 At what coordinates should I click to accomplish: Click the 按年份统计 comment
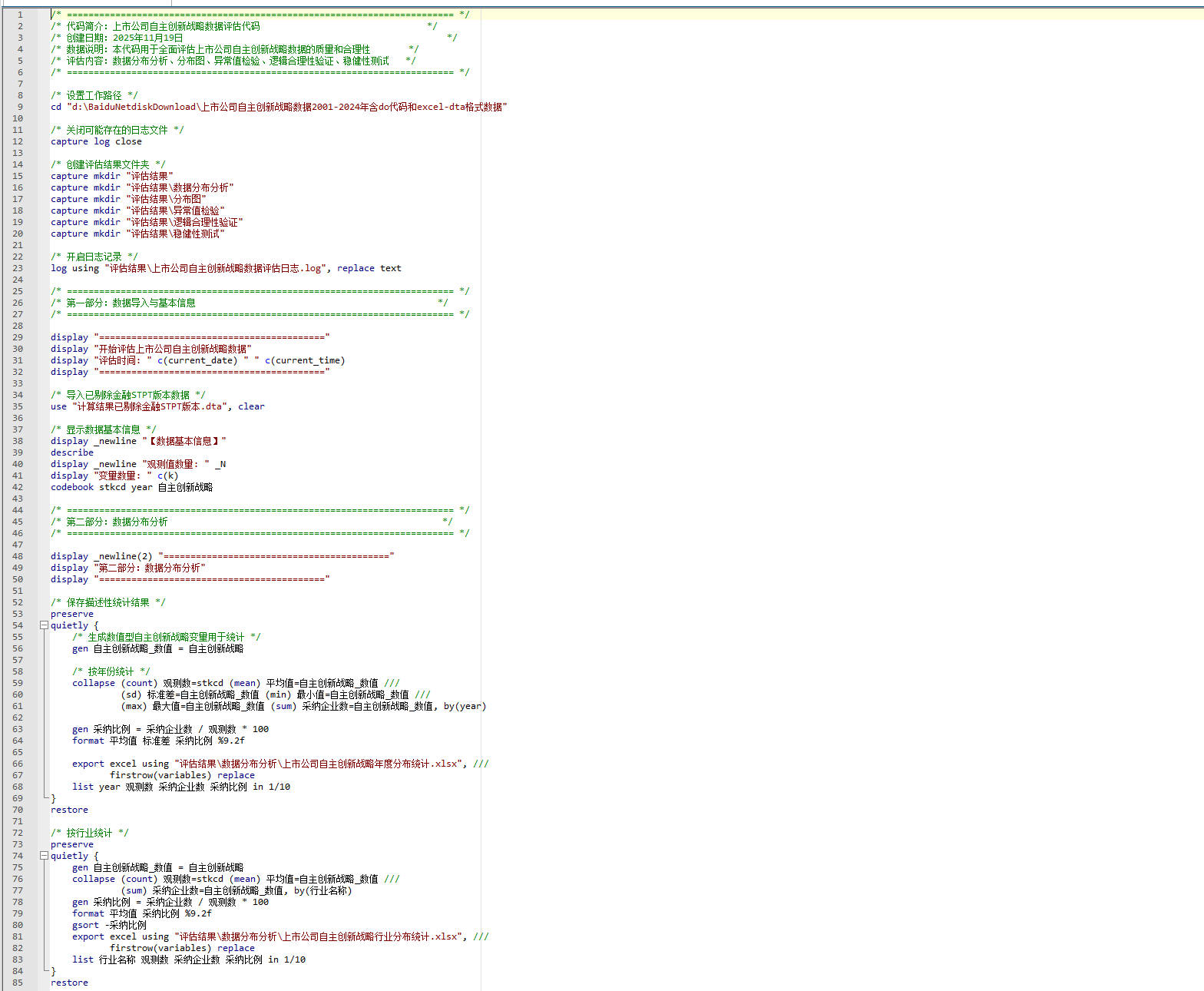[111, 671]
